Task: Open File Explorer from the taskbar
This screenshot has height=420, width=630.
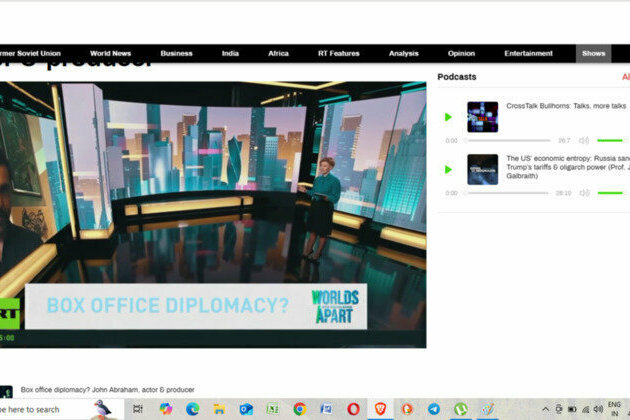Action: pyautogui.click(x=219, y=409)
